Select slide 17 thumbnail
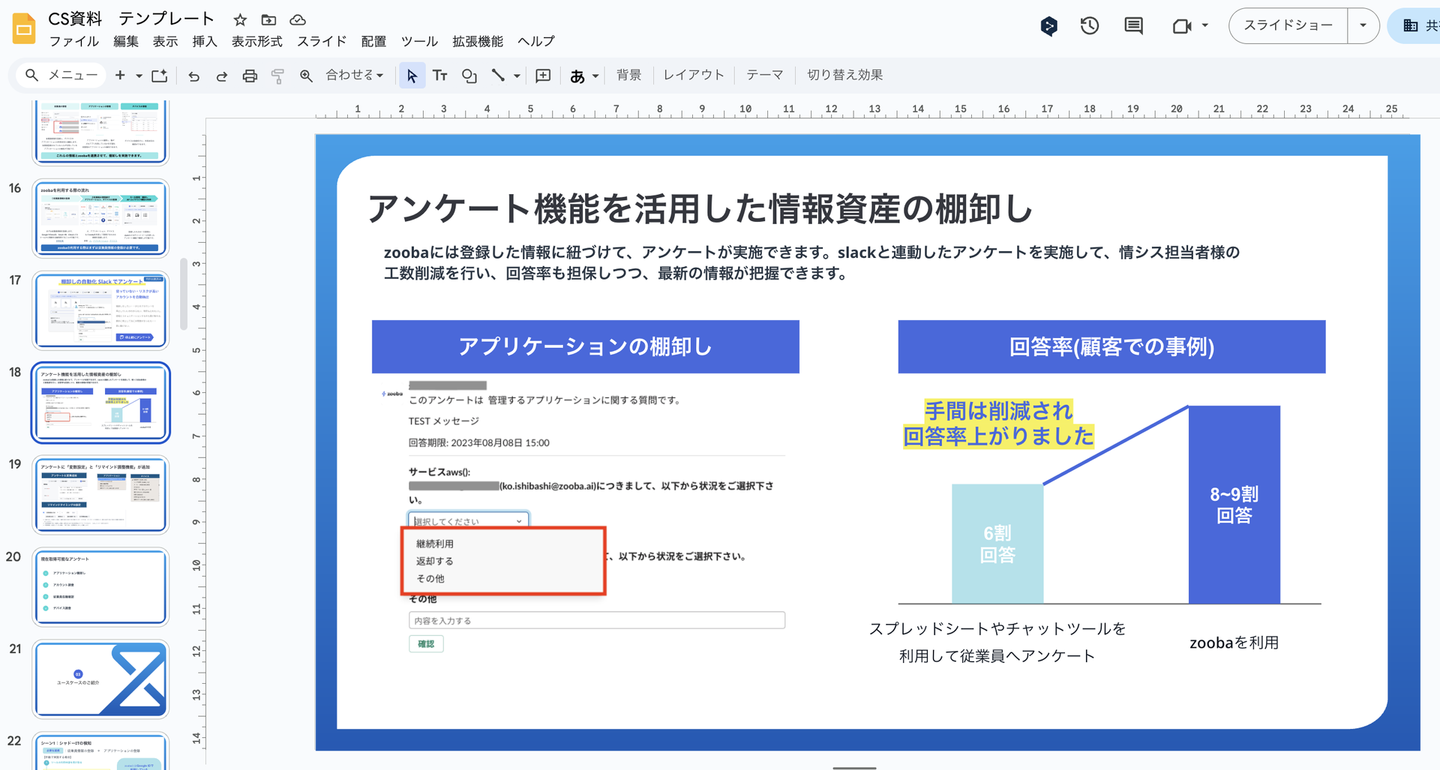Viewport: 1440px width, 770px height. pos(101,311)
